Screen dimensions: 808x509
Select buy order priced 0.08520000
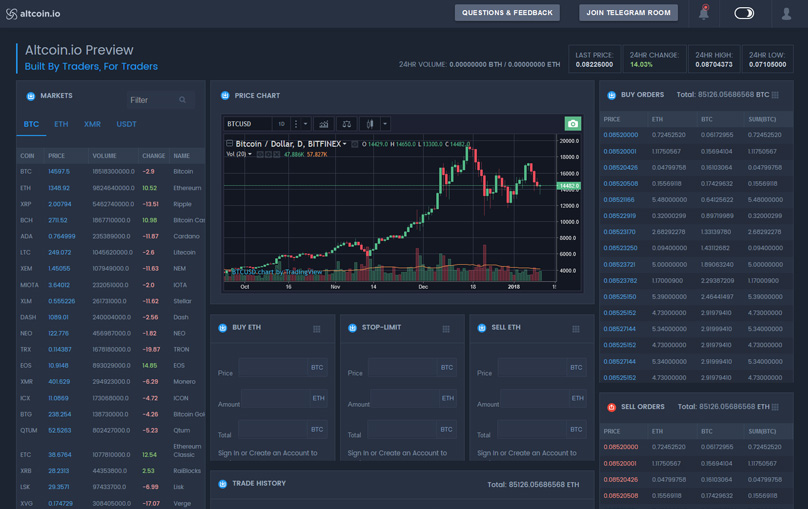pos(696,135)
